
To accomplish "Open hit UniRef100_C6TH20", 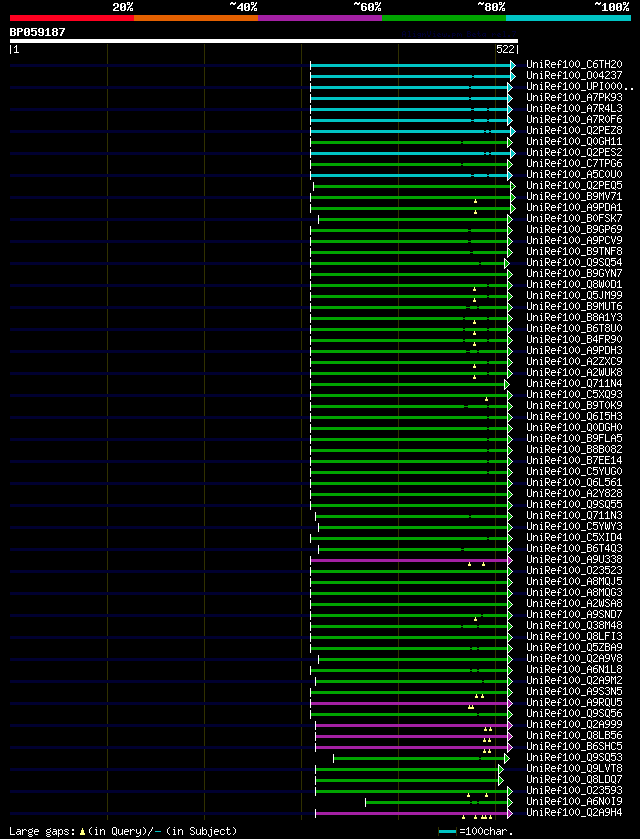I will click(574, 65).
